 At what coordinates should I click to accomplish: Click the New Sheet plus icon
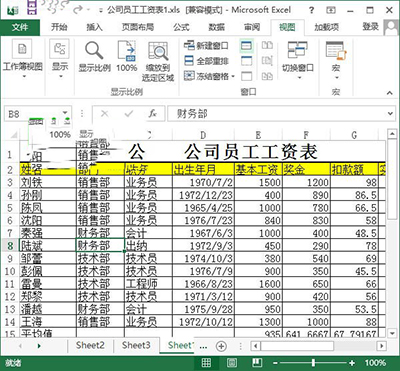(x=221, y=346)
